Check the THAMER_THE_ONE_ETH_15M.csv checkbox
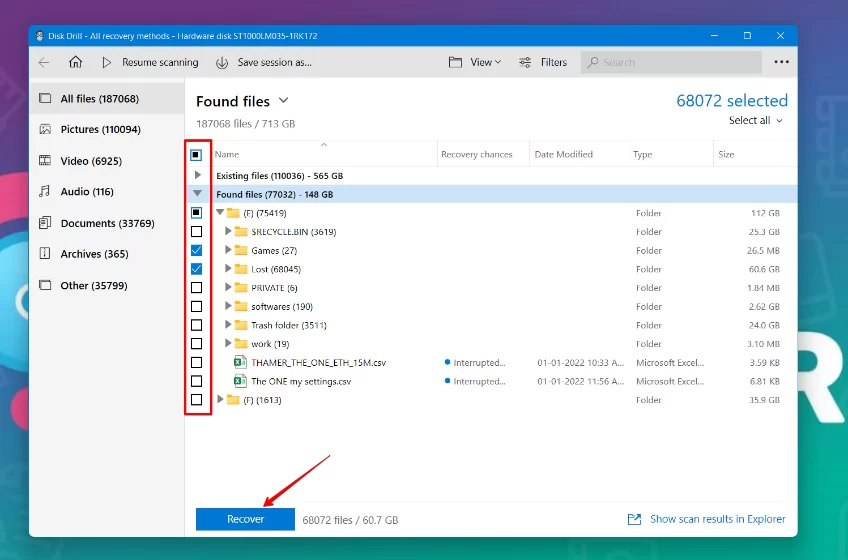This screenshot has width=848, height=560. (196, 363)
